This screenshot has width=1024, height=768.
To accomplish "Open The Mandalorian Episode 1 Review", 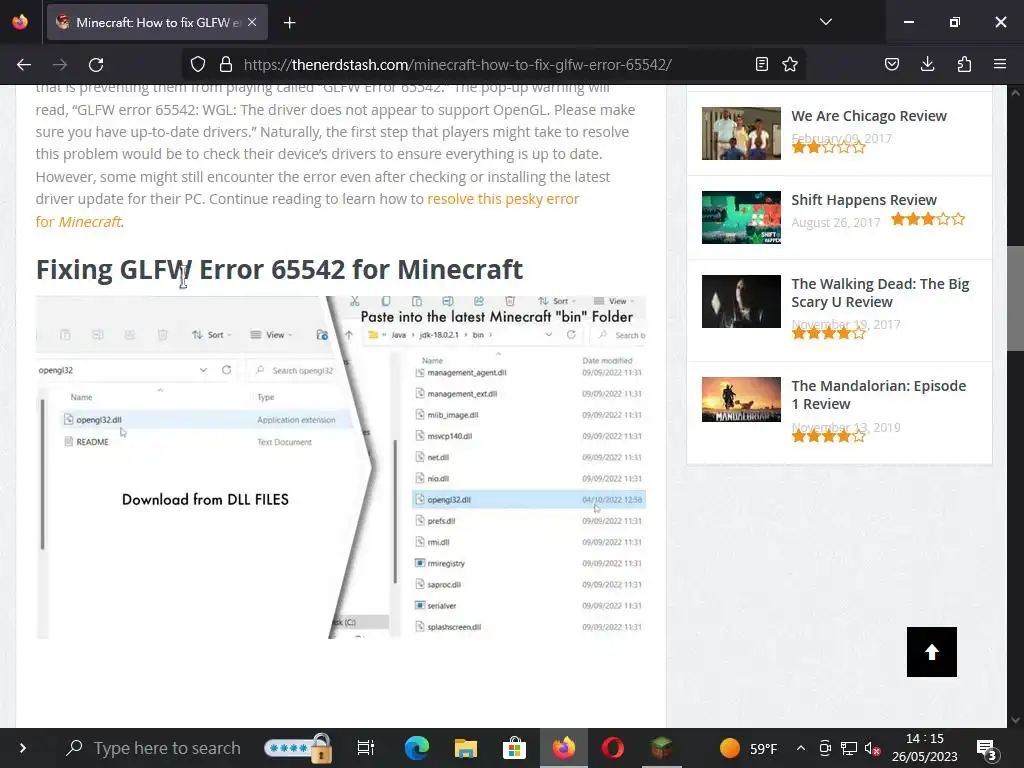I will [x=878, y=395].
